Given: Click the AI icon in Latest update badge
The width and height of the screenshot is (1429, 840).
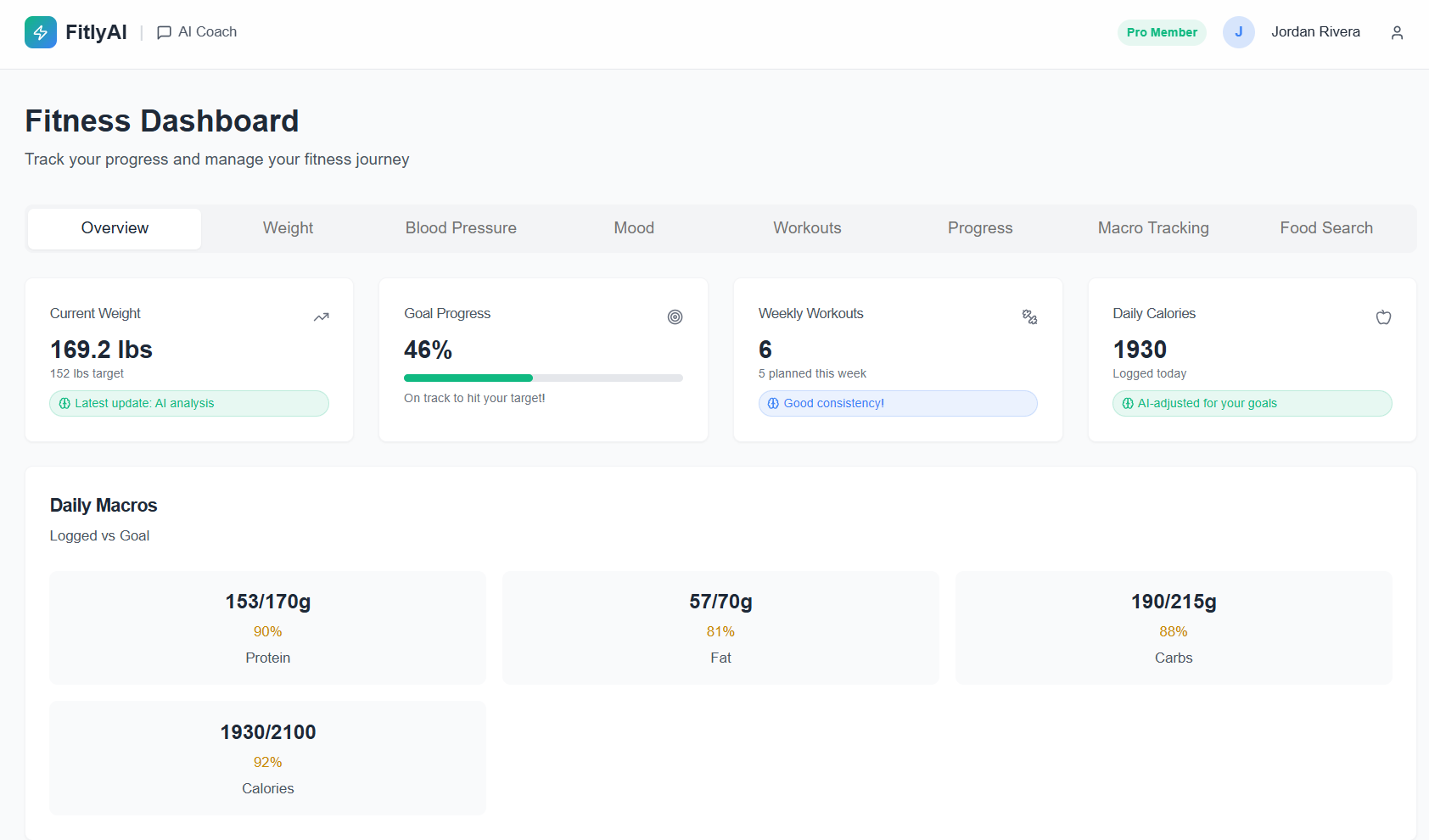Looking at the screenshot, I should point(64,403).
